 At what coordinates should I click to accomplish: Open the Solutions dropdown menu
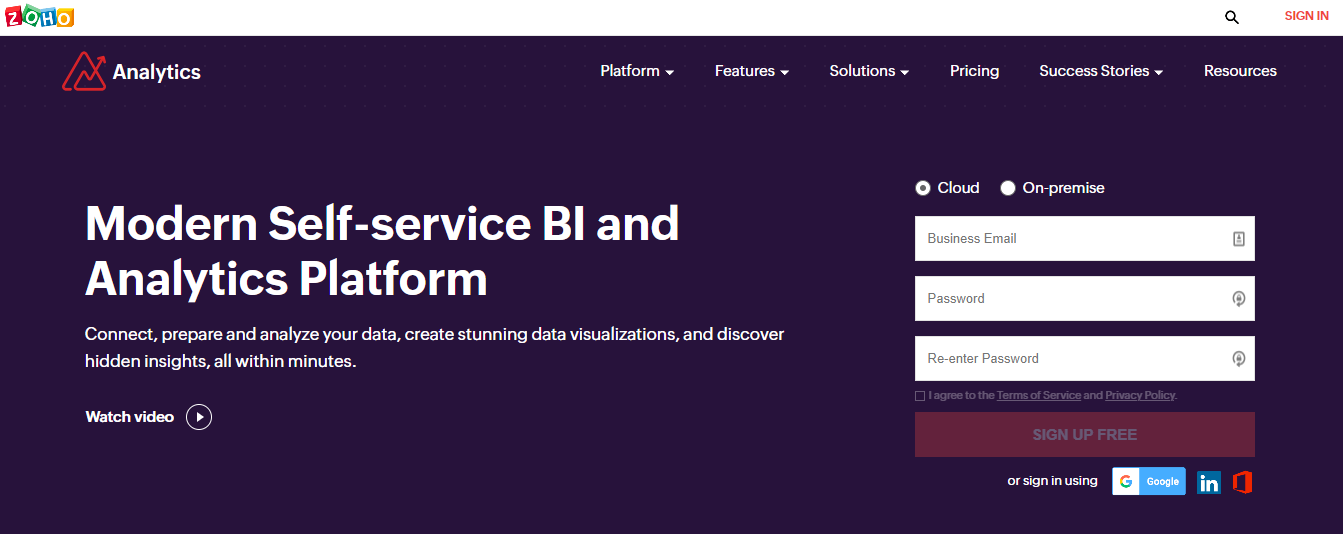(869, 71)
